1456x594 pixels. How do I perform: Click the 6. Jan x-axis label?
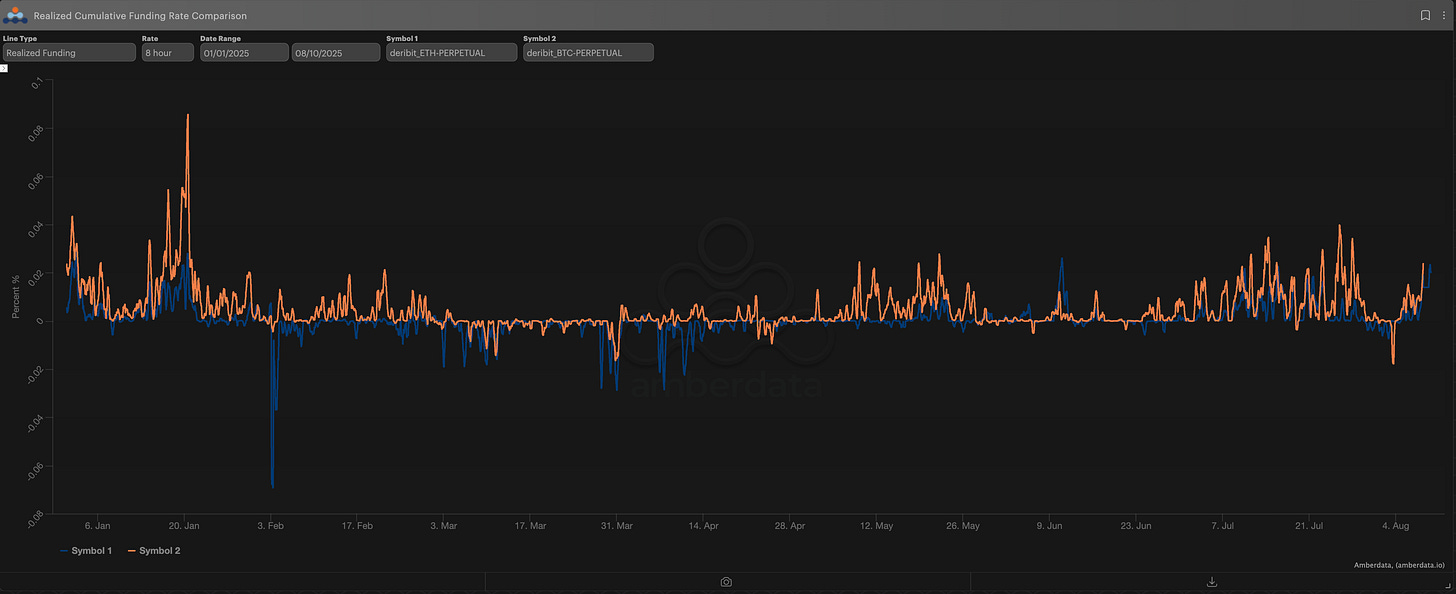coord(97,525)
